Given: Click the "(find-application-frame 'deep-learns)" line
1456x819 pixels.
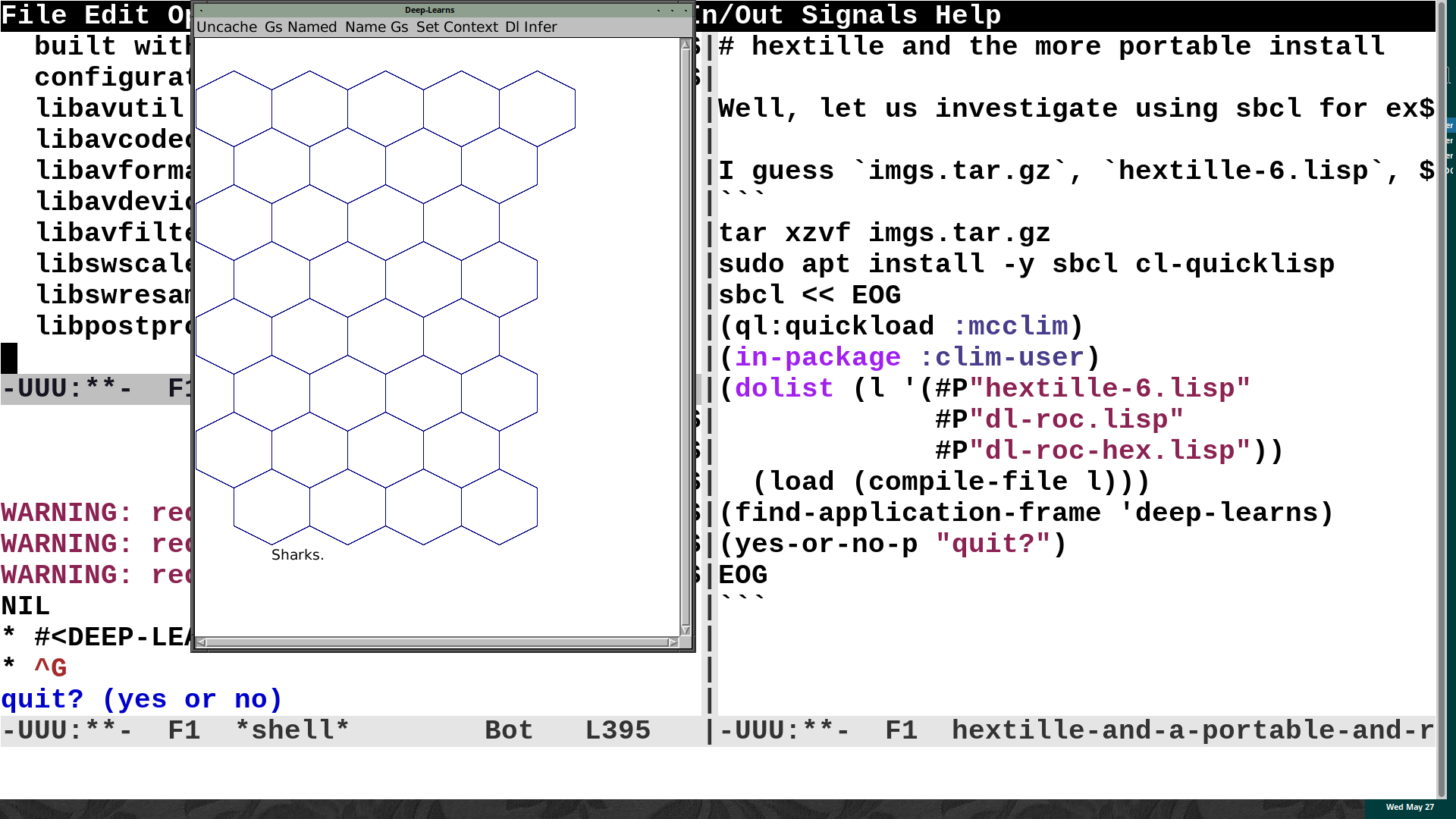Looking at the screenshot, I should [1026, 513].
